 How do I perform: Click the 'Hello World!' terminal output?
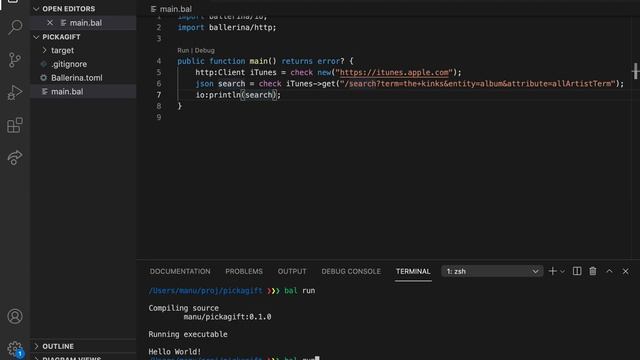pyautogui.click(x=175, y=351)
